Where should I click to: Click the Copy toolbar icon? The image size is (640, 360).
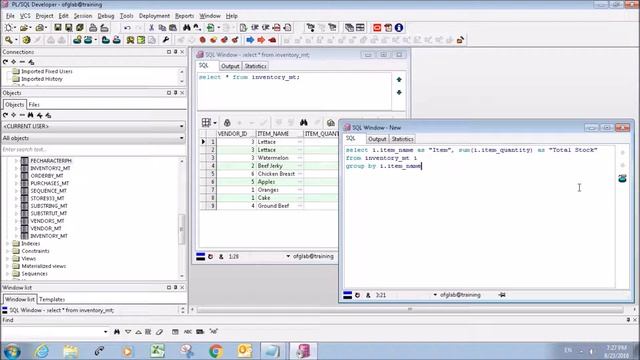click(162, 28)
